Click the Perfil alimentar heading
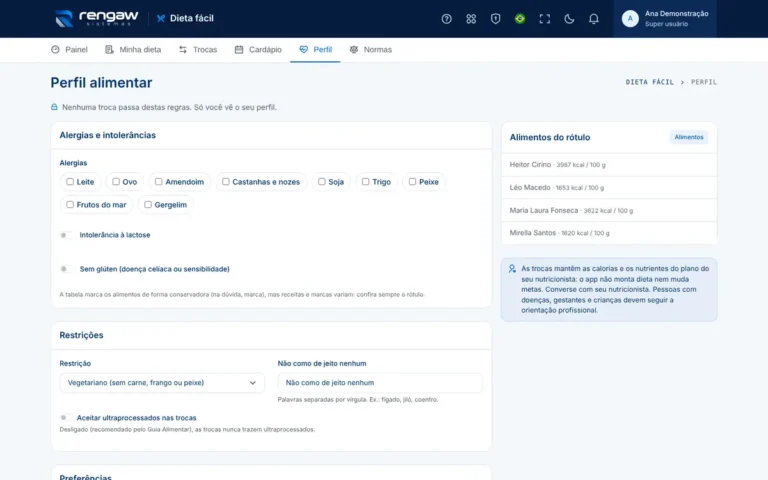768x480 pixels. [101, 83]
